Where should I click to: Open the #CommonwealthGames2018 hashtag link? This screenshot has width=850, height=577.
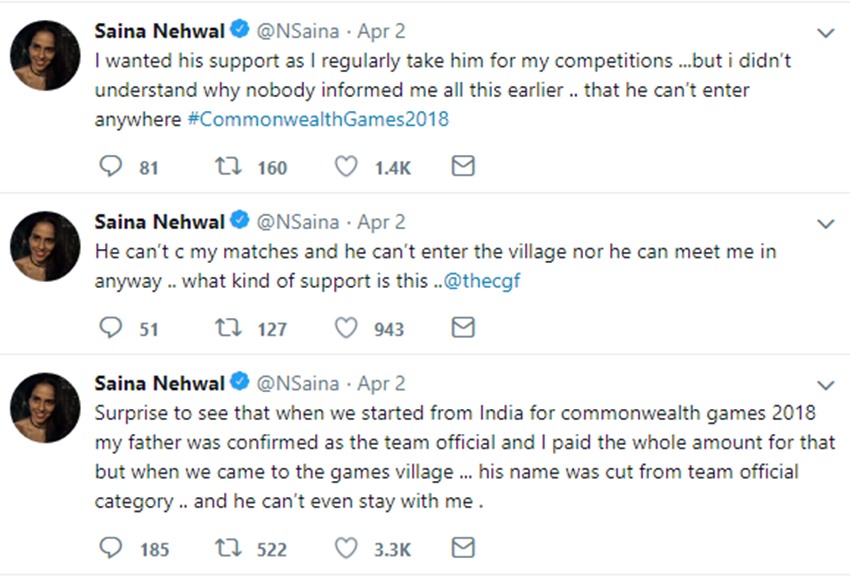318,119
